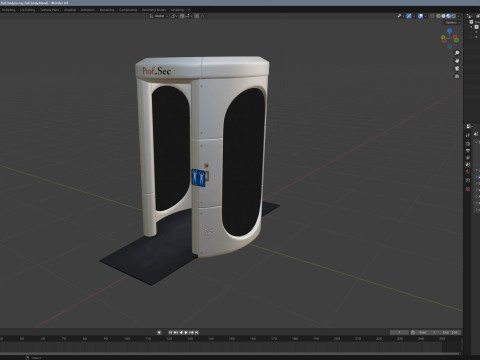Switch to Rendered viewport shading
Screen dimensions: 480x360
point(454,16)
